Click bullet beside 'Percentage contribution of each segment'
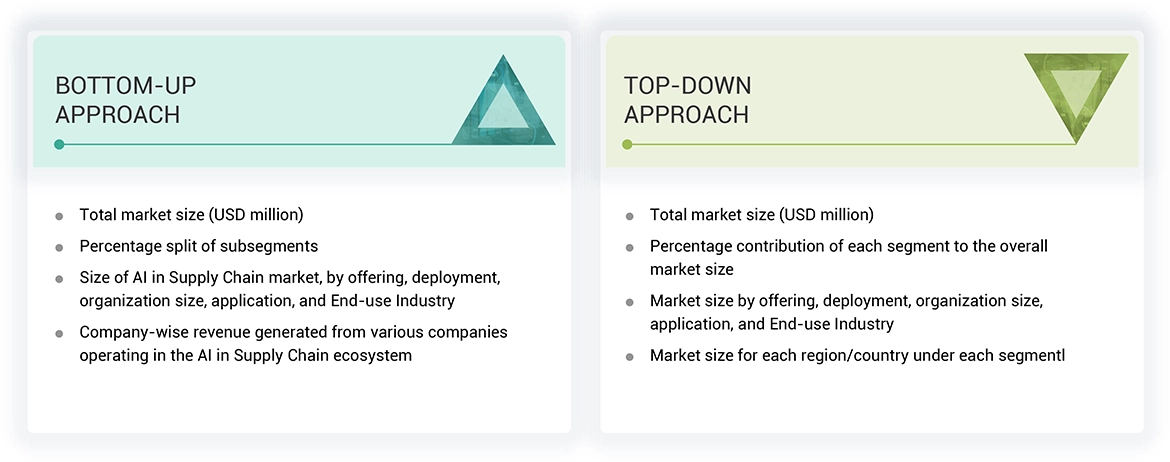The image size is (1170, 462). click(630, 247)
